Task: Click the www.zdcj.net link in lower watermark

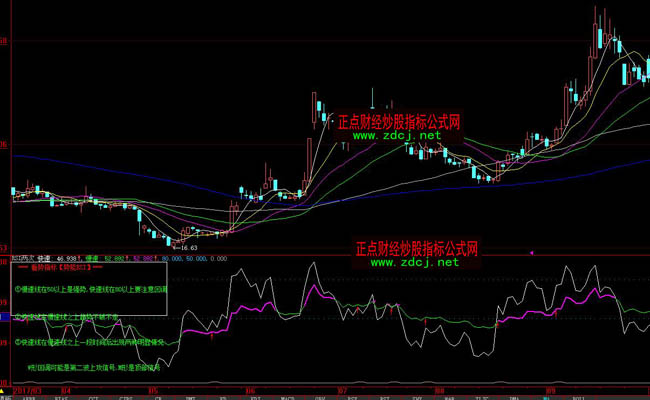Action: pos(416,262)
